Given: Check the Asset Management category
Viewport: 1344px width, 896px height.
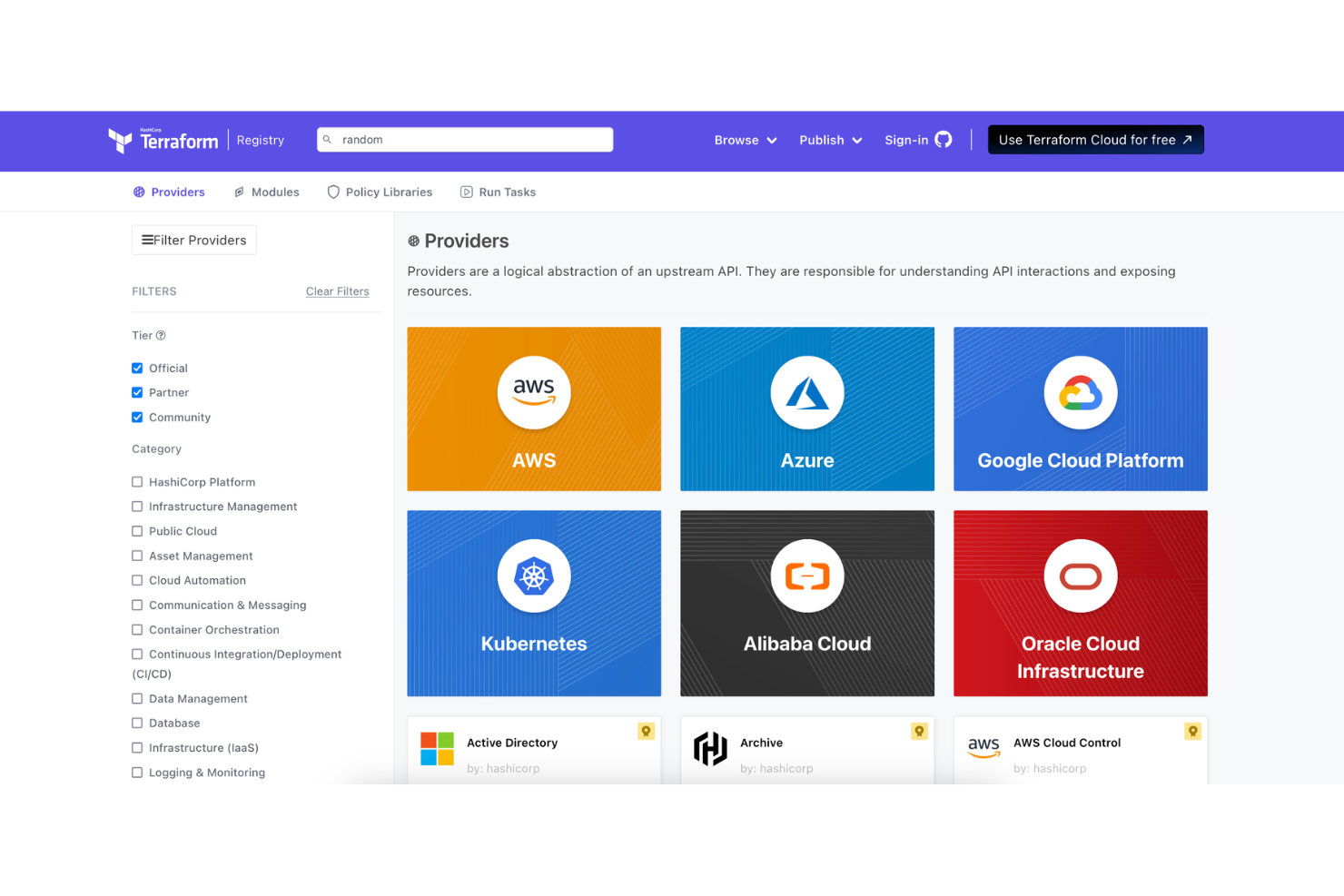Looking at the screenshot, I should coord(137,556).
